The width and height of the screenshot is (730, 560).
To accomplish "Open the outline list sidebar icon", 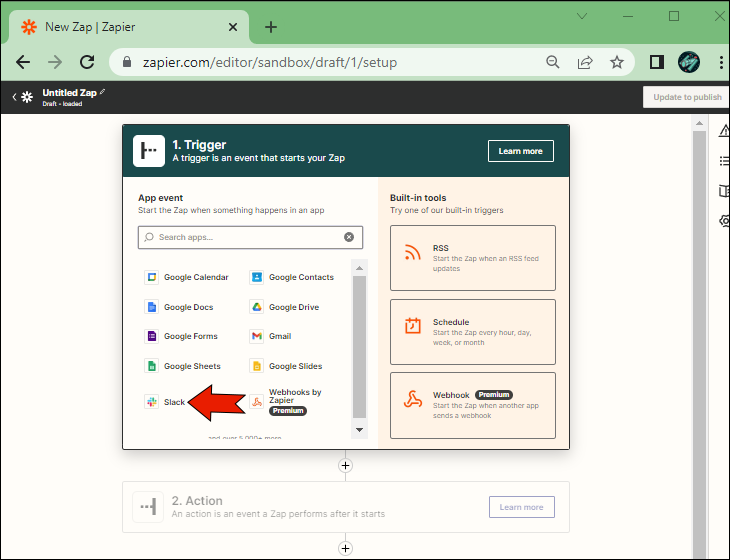I will [724, 161].
